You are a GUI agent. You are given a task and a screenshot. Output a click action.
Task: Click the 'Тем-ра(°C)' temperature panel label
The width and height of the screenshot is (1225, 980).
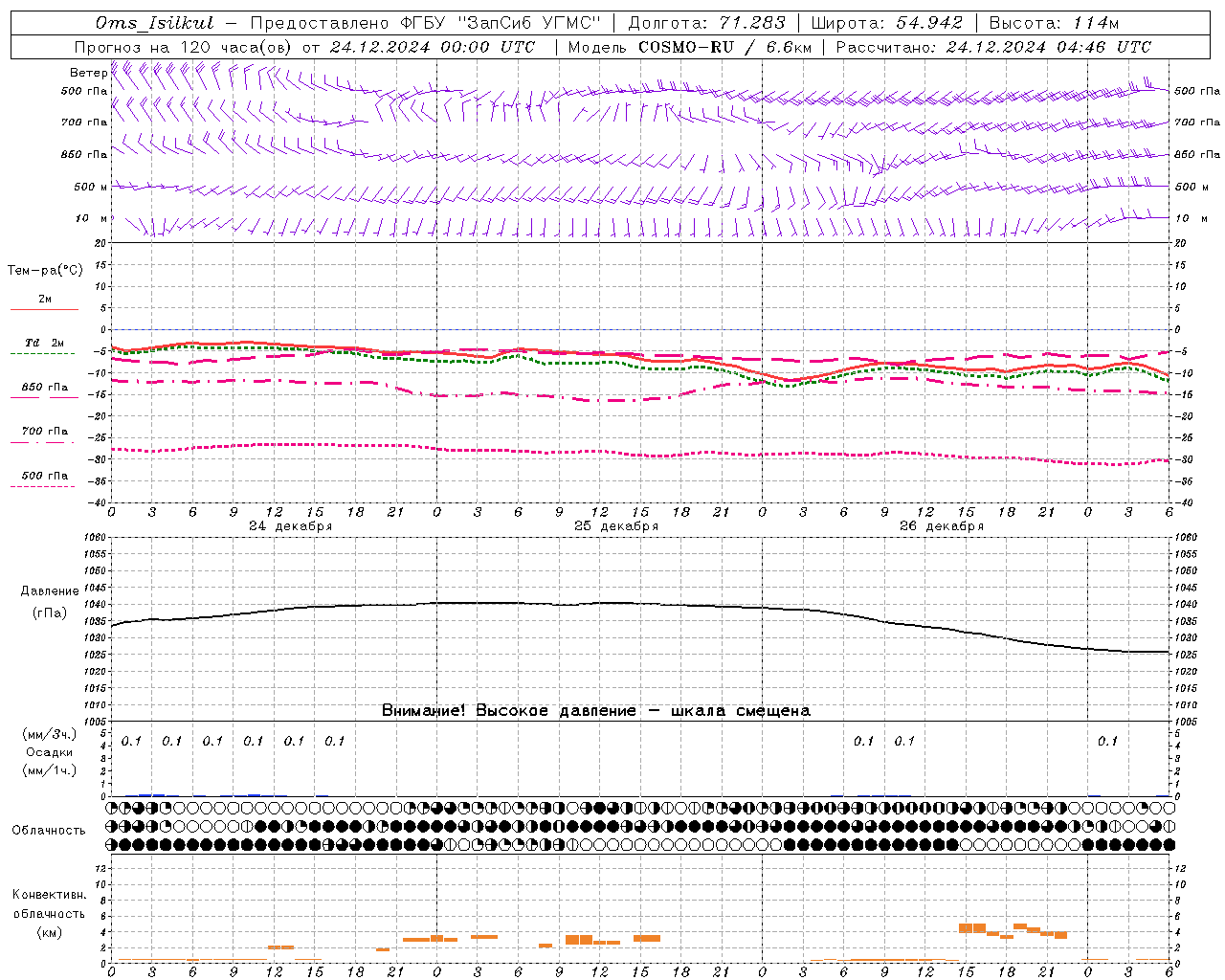coord(45,271)
